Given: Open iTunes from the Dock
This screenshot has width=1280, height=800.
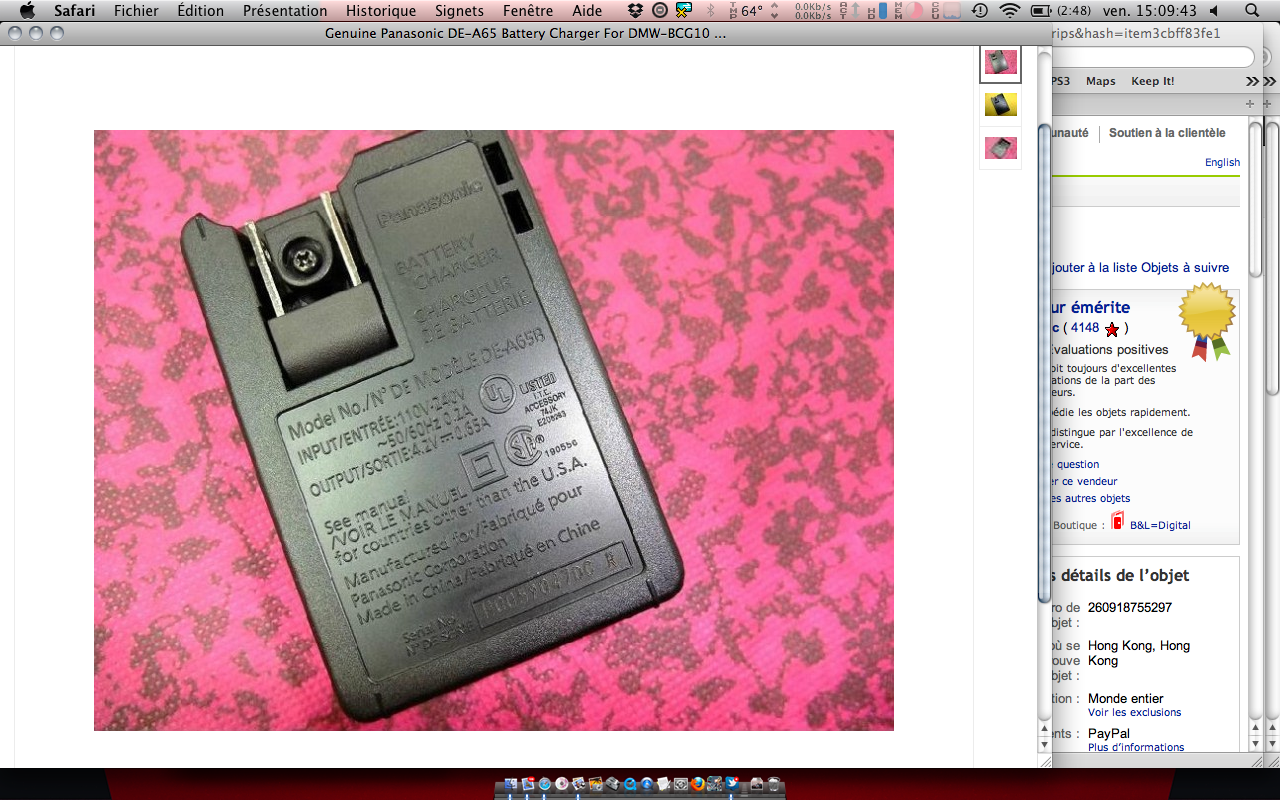Looking at the screenshot, I should 561,784.
